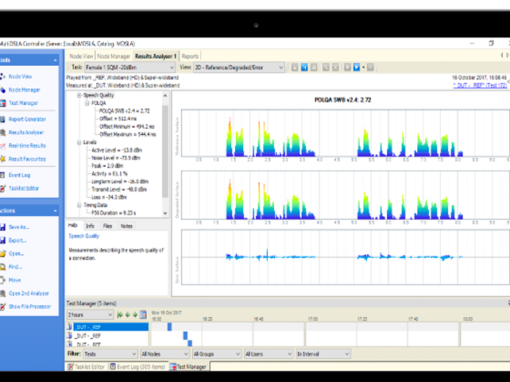Open the All Users filter dropdown

(268, 354)
